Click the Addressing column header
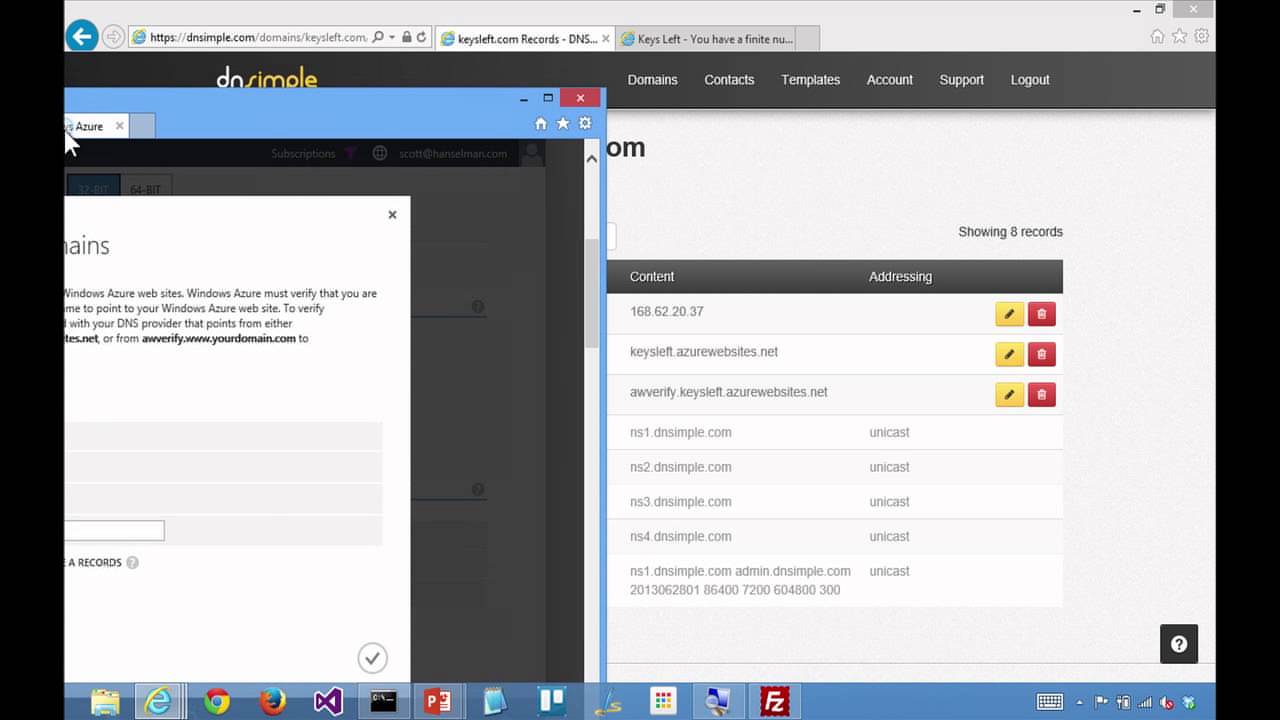Image resolution: width=1280 pixels, height=720 pixels. pyautogui.click(x=900, y=277)
